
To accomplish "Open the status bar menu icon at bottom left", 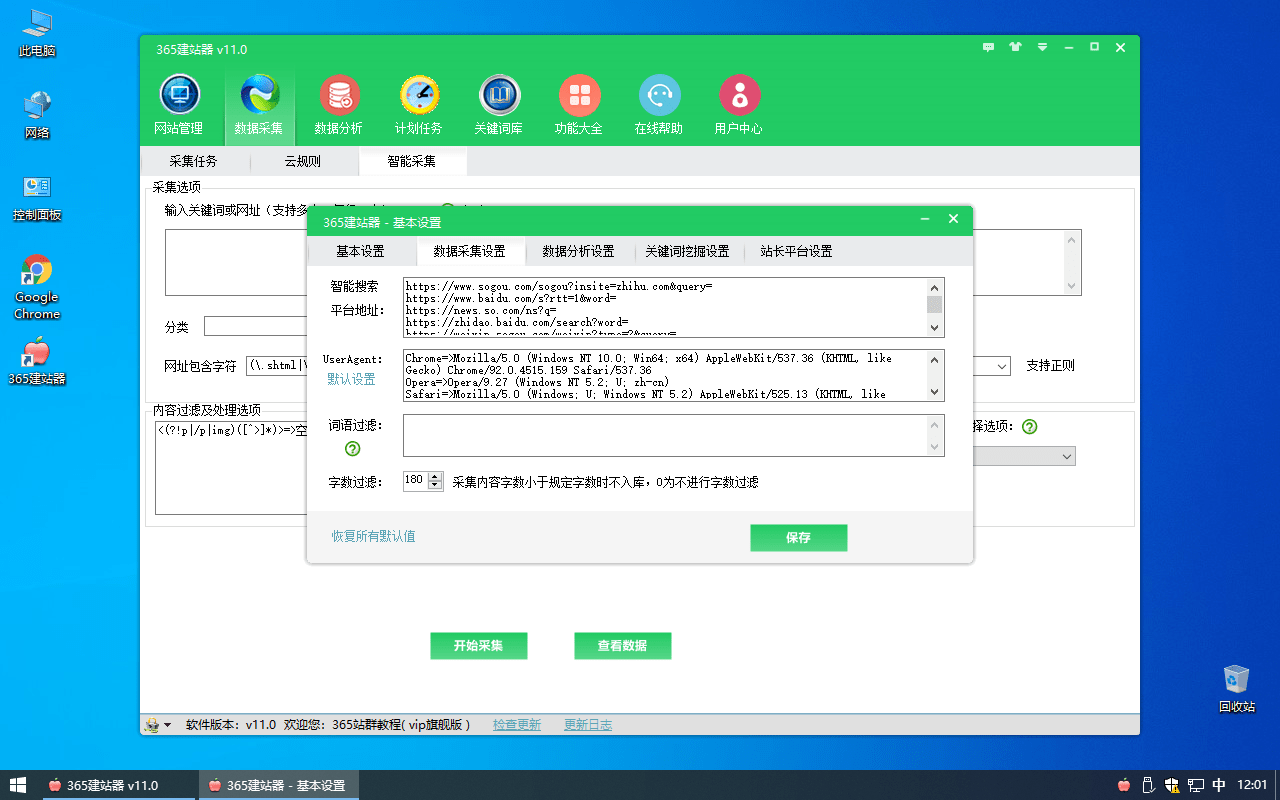I will (157, 725).
